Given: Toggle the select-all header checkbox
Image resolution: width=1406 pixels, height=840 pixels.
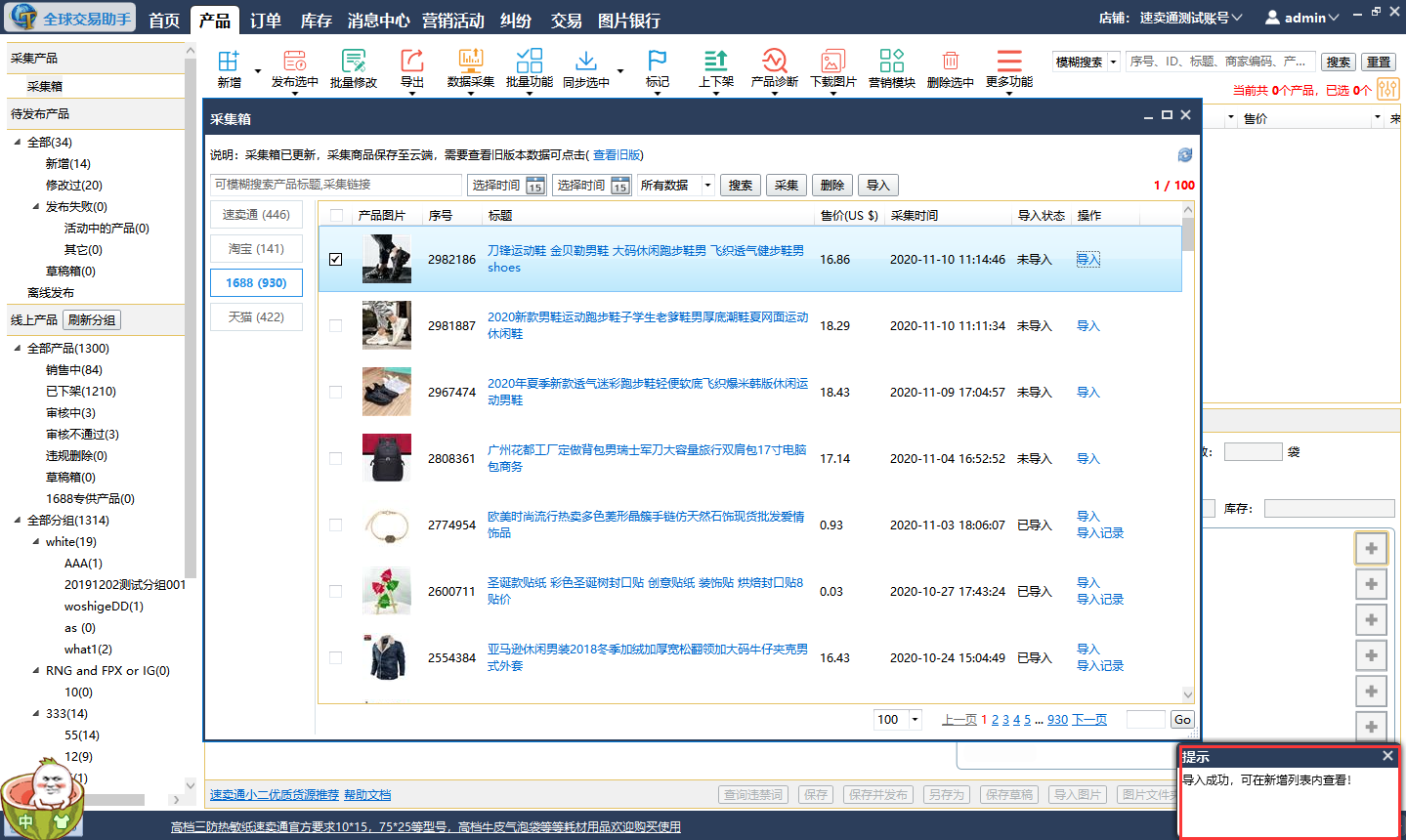Looking at the screenshot, I should [x=336, y=215].
